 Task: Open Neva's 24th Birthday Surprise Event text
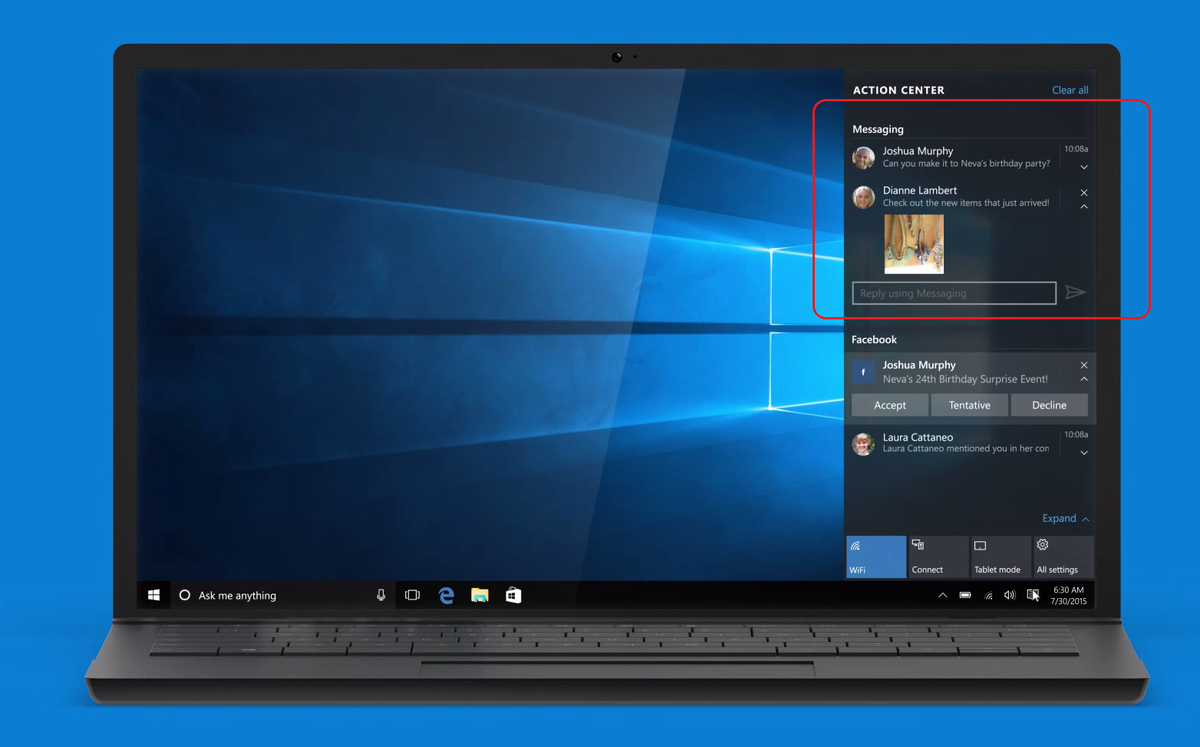point(965,379)
